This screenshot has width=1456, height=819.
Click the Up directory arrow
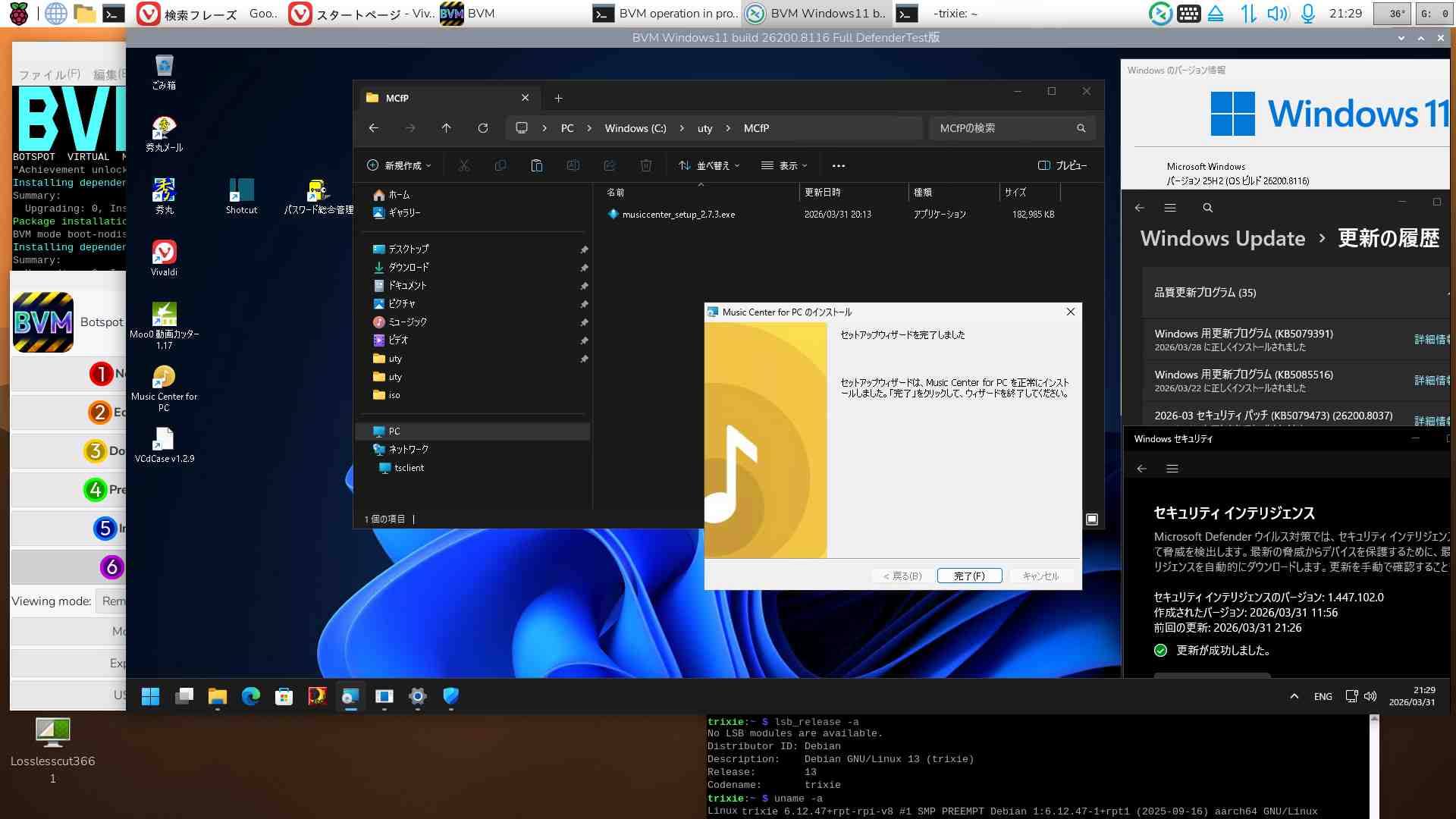click(446, 128)
